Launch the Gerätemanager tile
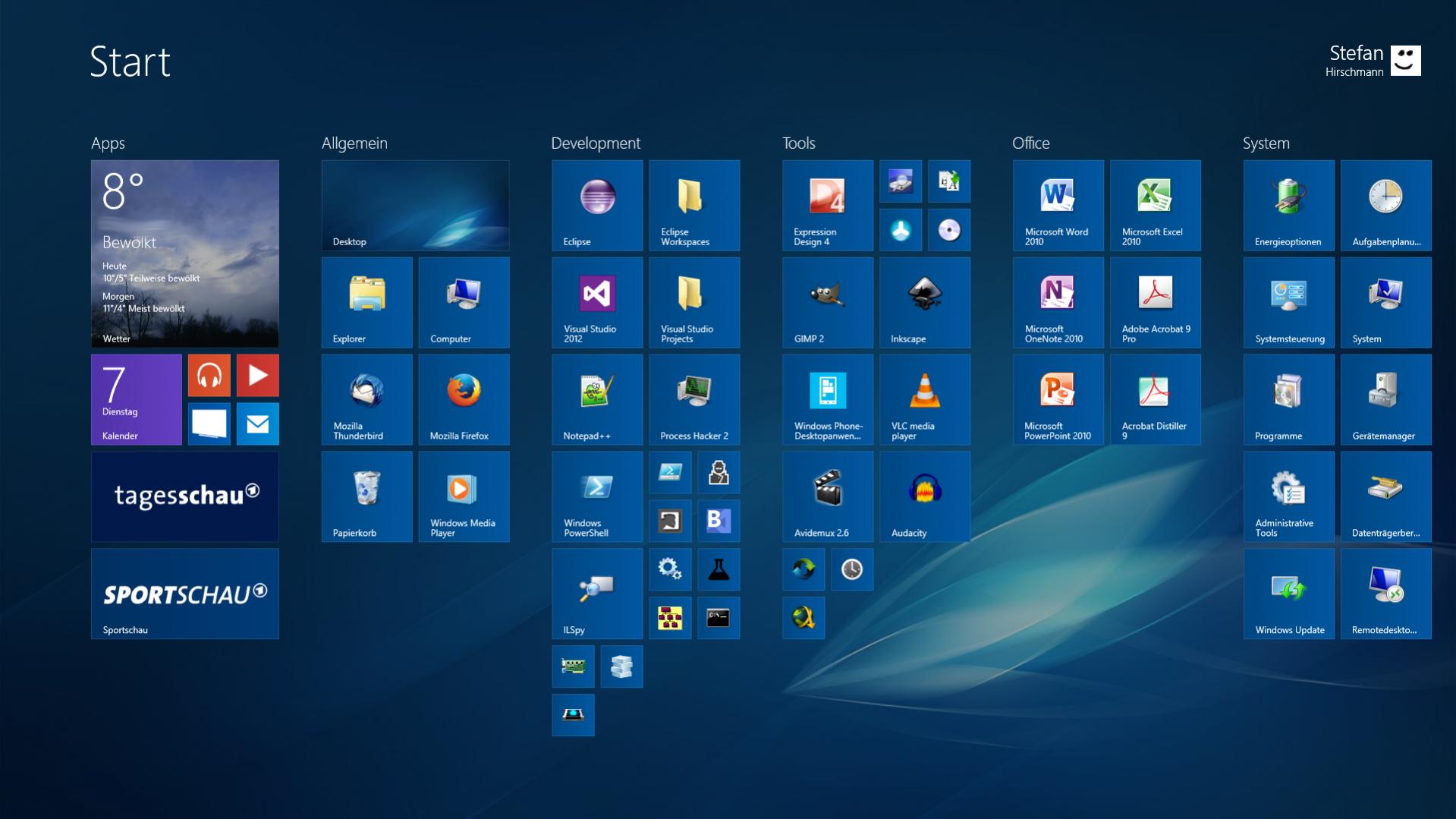Screen dimensions: 1456x819 coord(1387,399)
